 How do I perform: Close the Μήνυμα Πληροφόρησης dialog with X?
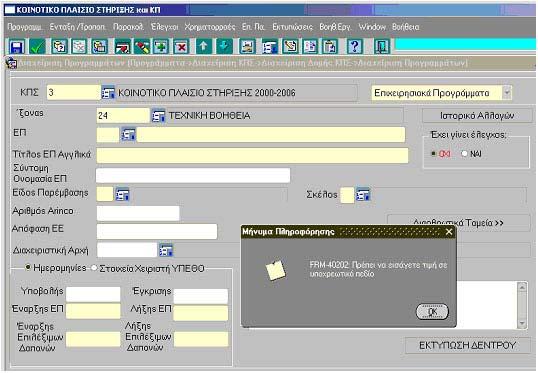tap(449, 232)
